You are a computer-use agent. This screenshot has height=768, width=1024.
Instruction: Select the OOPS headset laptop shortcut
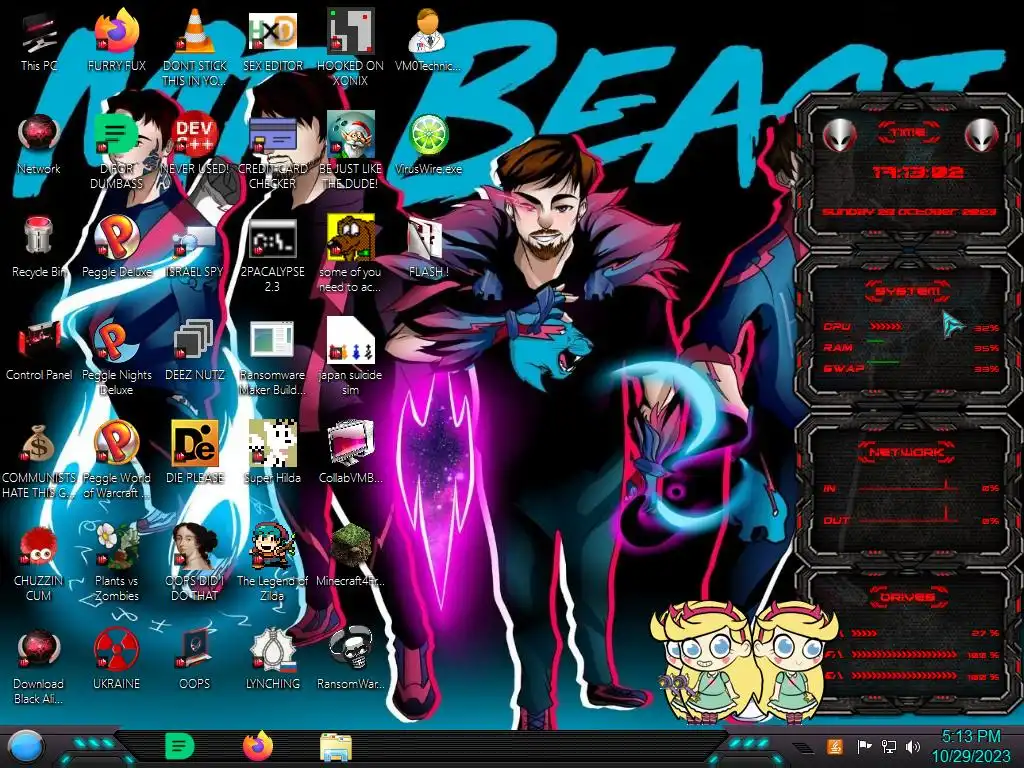(195, 658)
